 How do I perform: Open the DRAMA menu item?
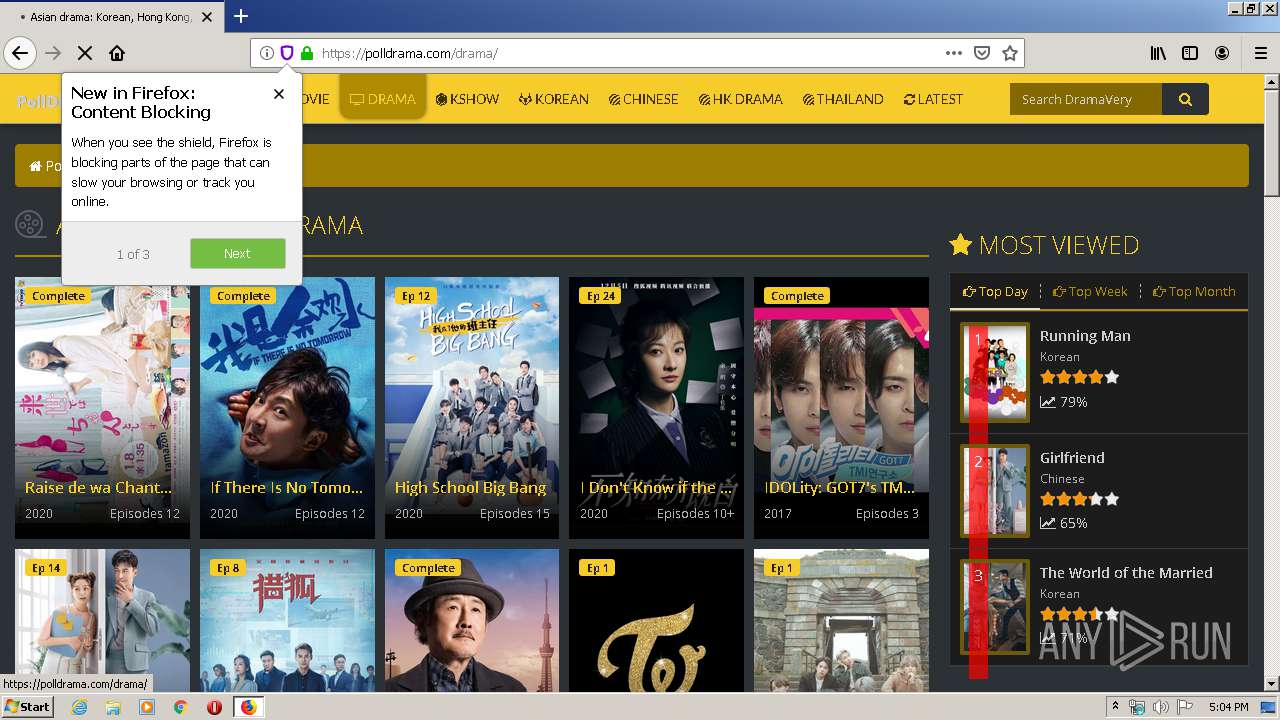coord(382,99)
